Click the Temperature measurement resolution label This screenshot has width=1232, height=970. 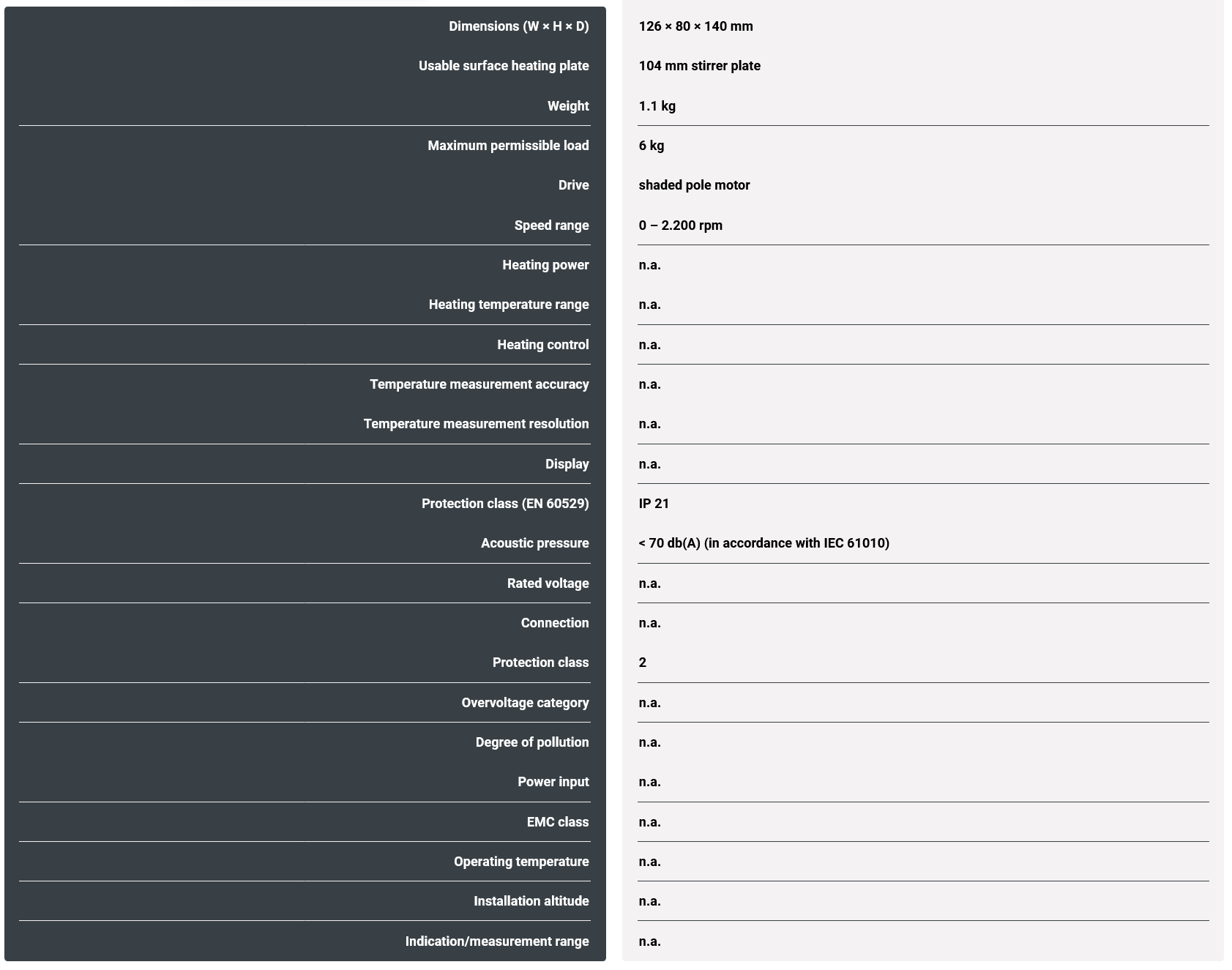click(x=476, y=424)
